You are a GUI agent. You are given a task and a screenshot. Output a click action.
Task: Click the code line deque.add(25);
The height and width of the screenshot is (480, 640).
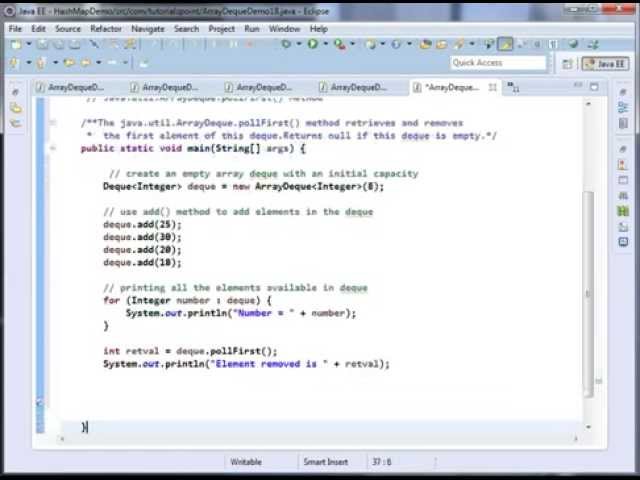point(142,224)
